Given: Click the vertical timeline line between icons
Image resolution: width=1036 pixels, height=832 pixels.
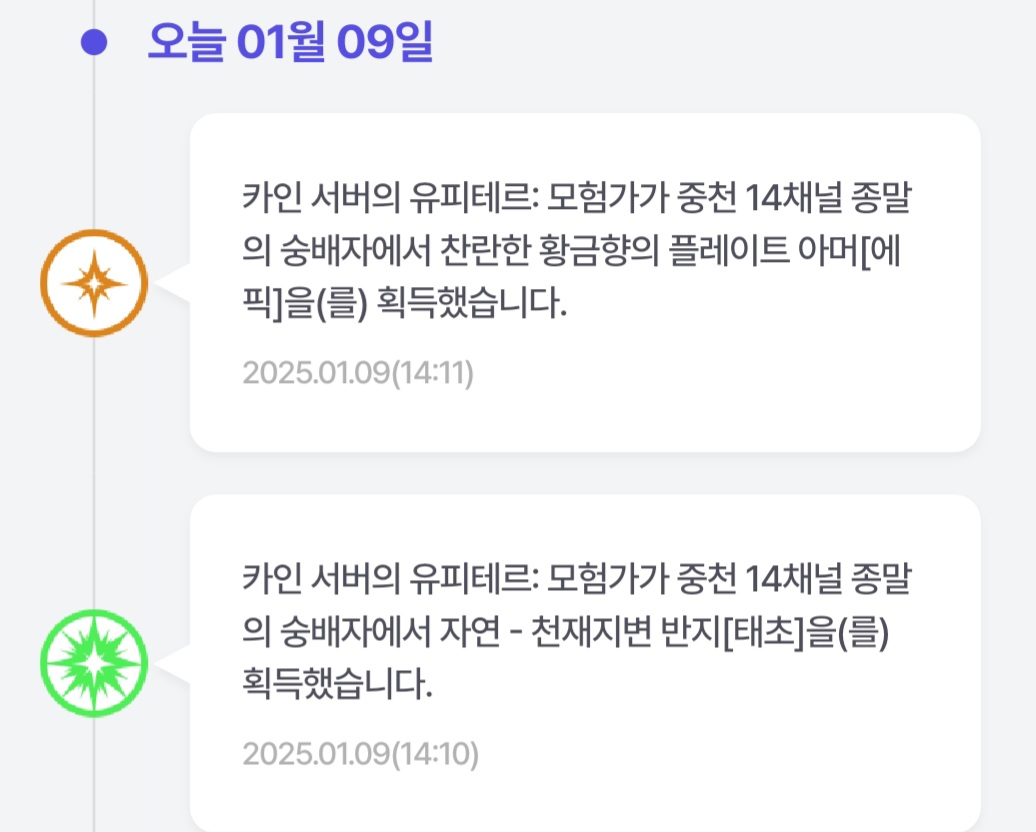Looking at the screenshot, I should tap(94, 473).
